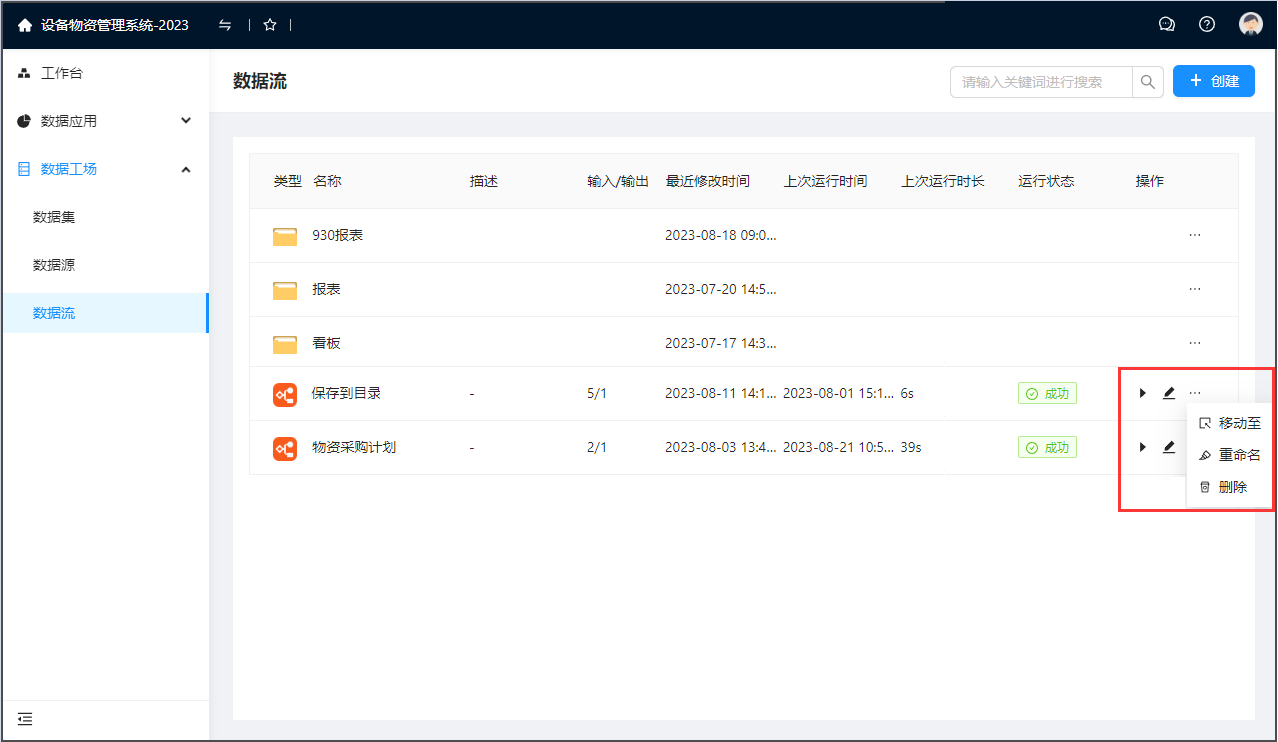The width and height of the screenshot is (1278, 742).
Task: Open 数据集 in the sidebar
Action: click(54, 217)
